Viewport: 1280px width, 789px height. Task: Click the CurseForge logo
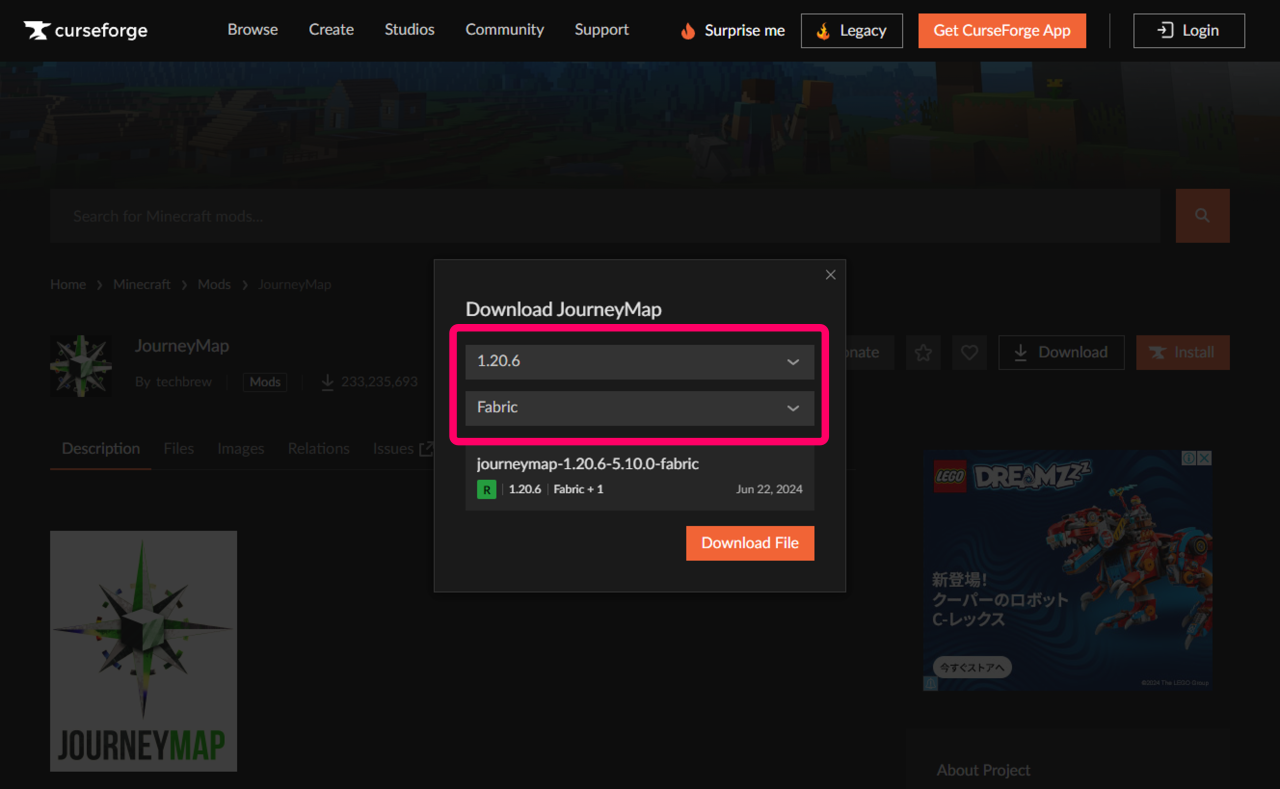click(86, 30)
